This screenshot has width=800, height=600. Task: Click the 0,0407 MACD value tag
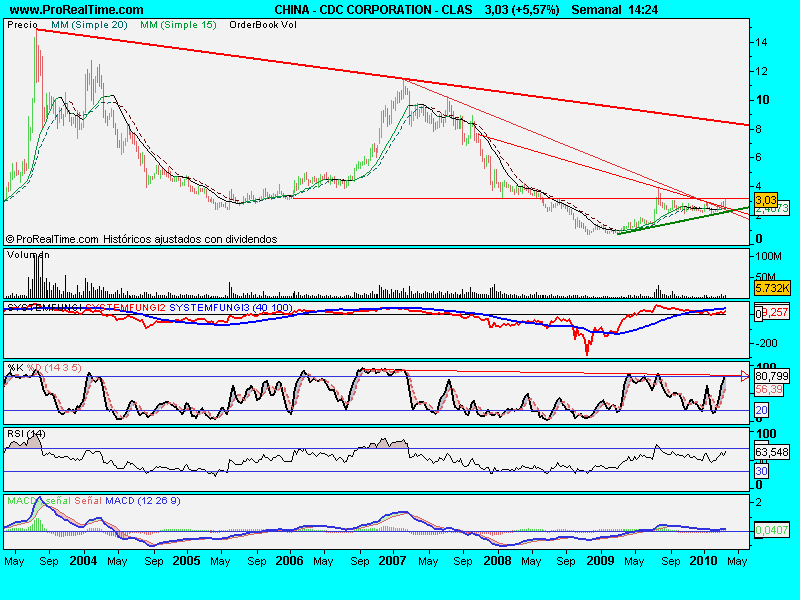pyautogui.click(x=772, y=531)
